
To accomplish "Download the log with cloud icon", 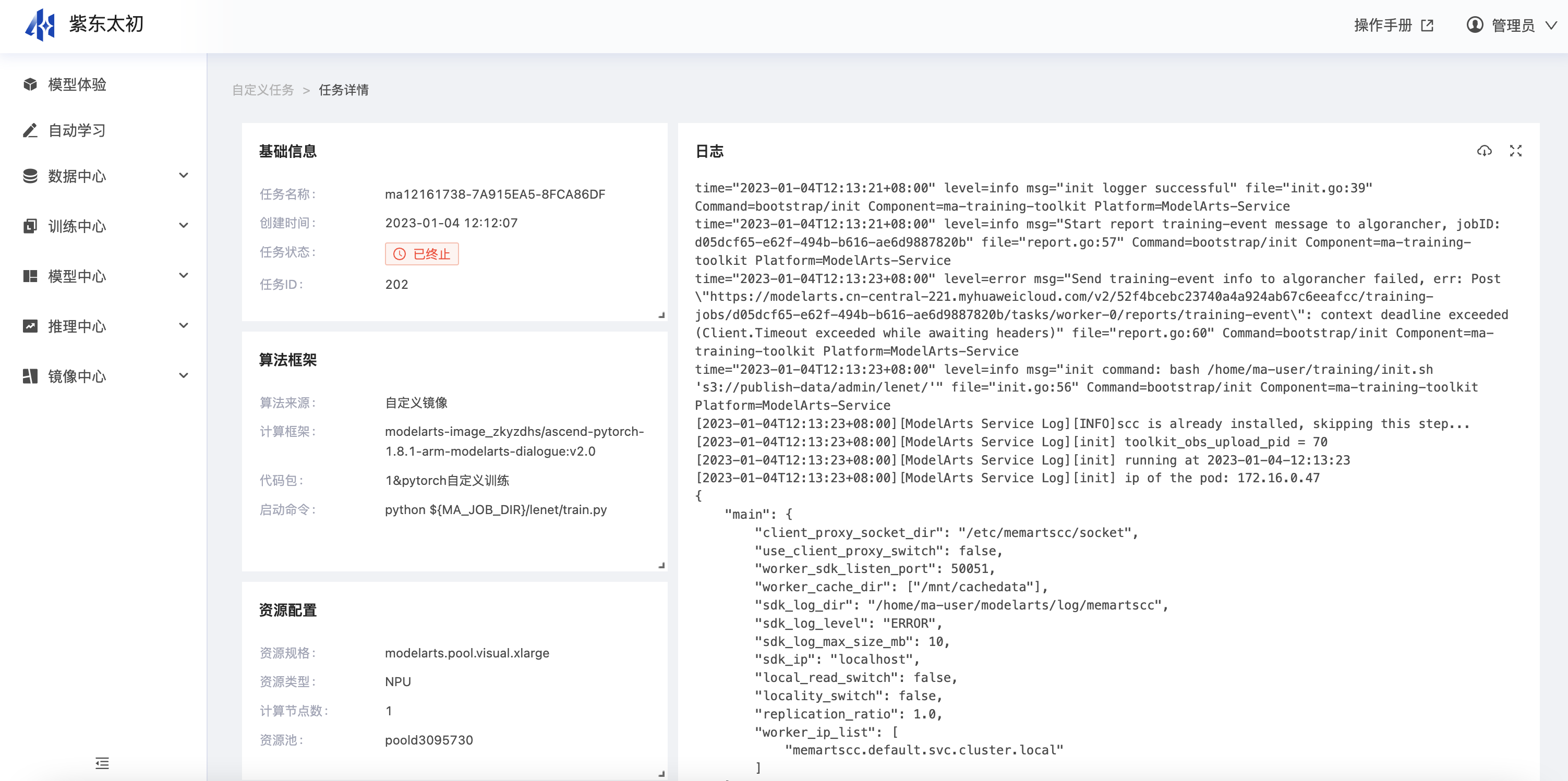I will (x=1484, y=151).
